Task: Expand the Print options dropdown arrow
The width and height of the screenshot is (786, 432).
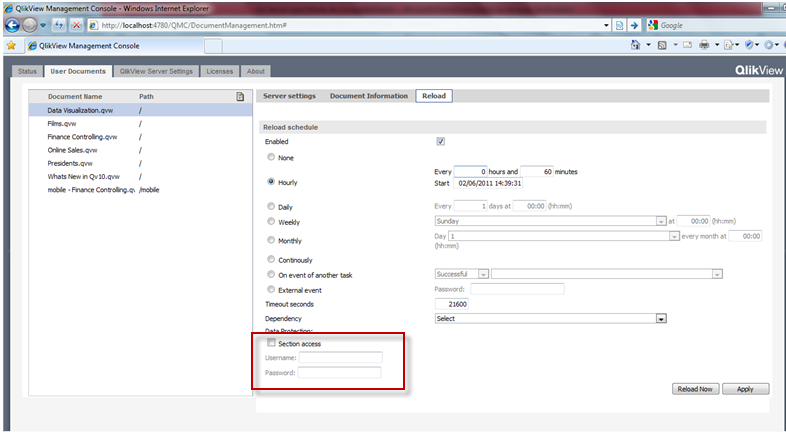Action: click(x=717, y=45)
